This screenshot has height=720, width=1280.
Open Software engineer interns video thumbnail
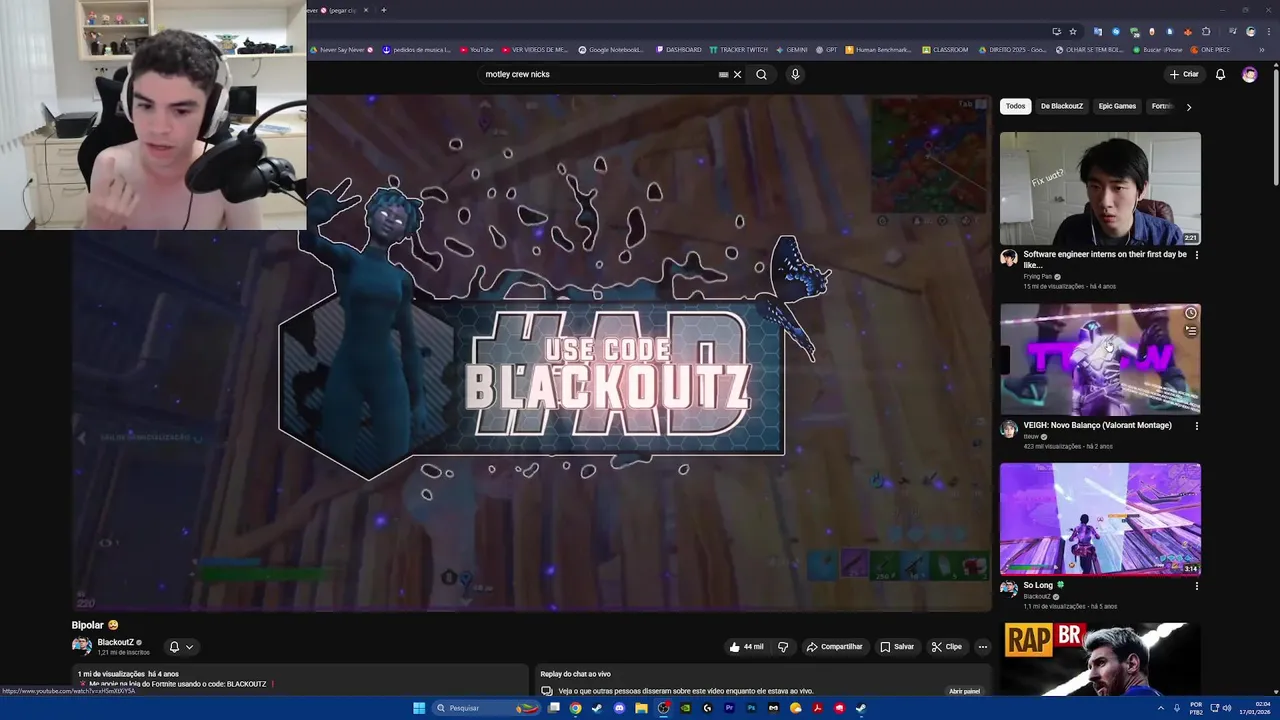click(x=1100, y=188)
